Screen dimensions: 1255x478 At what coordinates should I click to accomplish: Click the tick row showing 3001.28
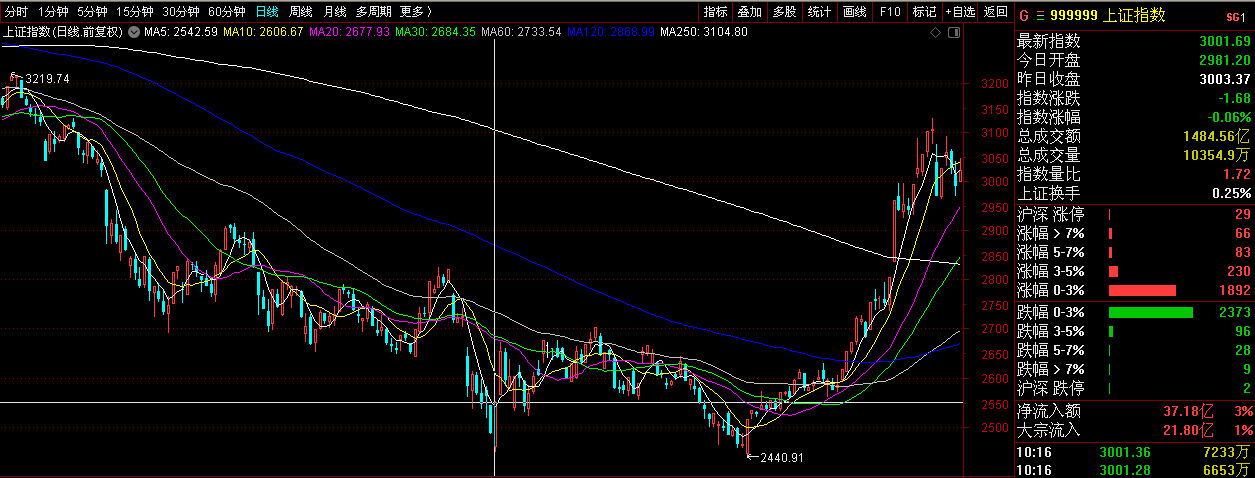1134,469
